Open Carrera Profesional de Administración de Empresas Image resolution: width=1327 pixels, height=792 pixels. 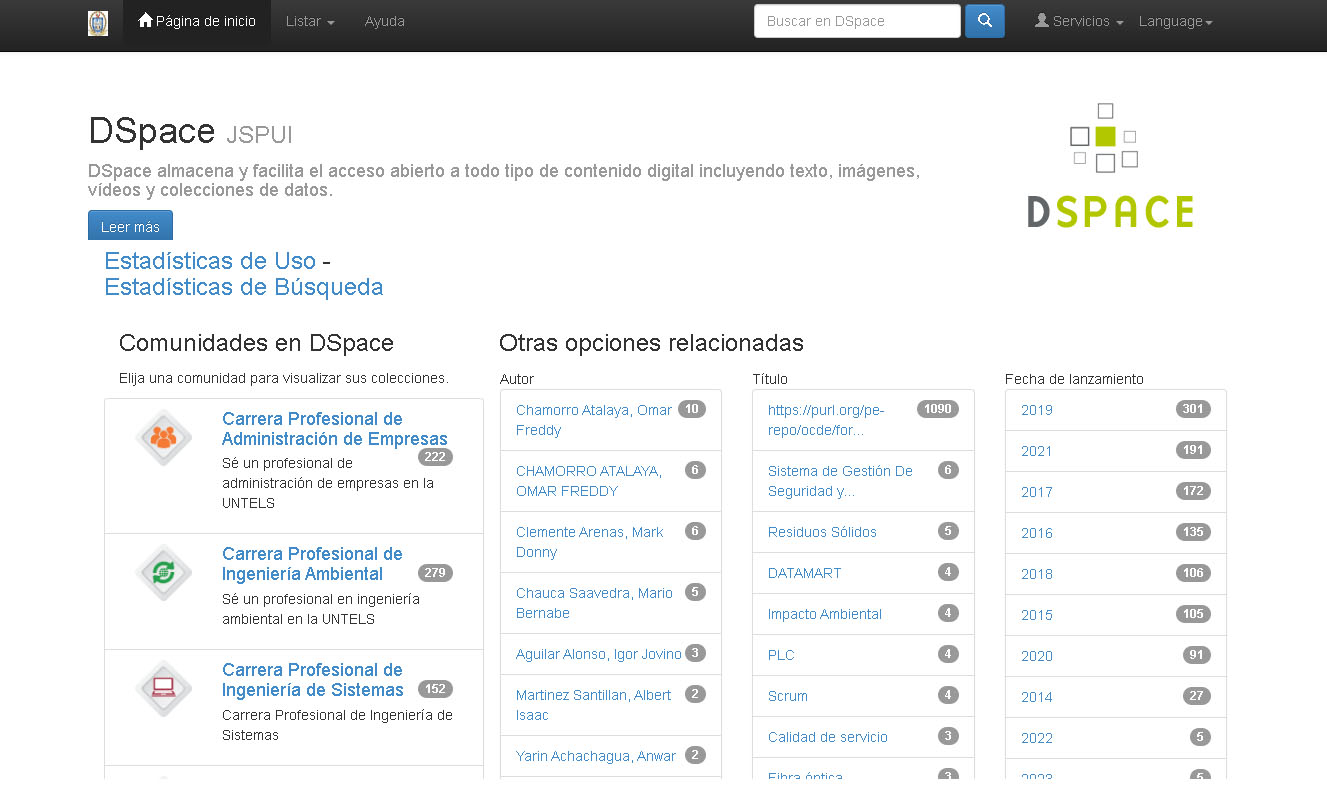335,429
